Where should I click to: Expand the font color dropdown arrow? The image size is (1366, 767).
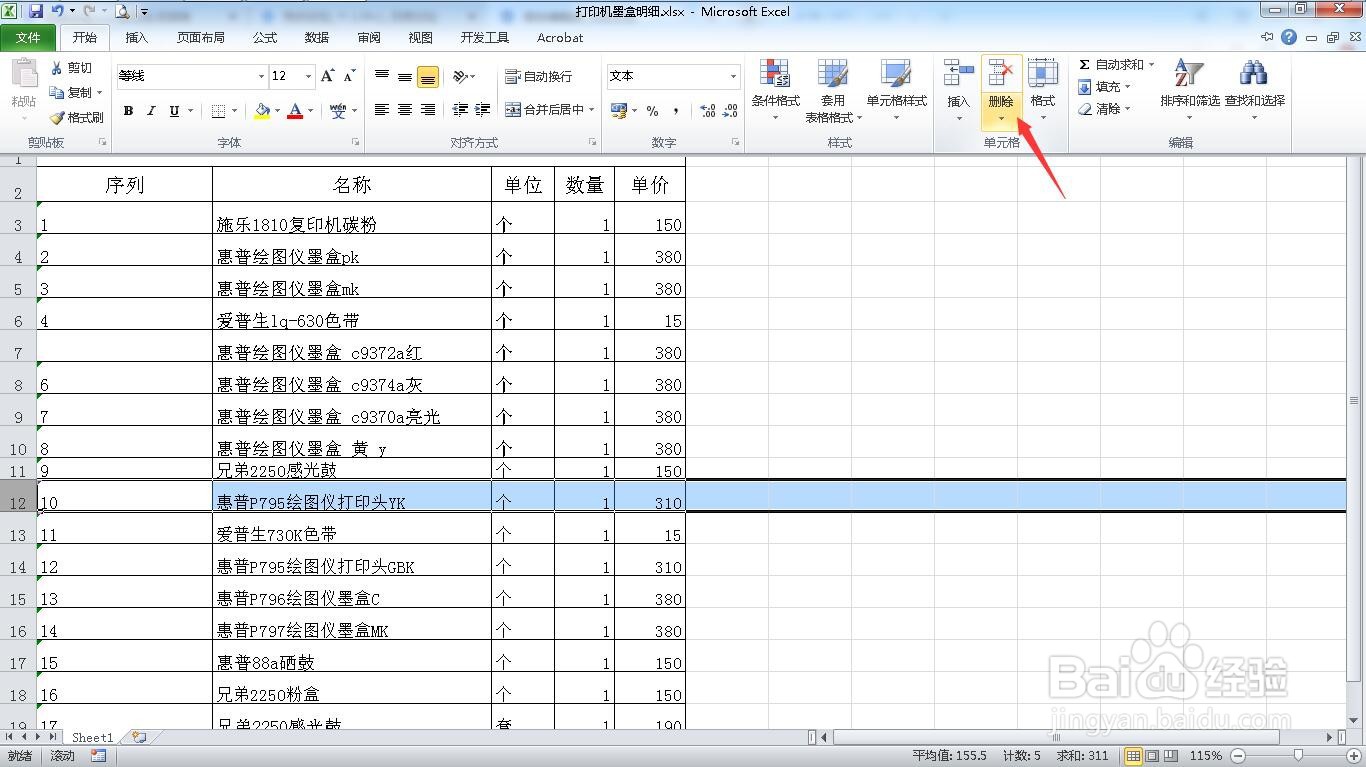pos(311,111)
